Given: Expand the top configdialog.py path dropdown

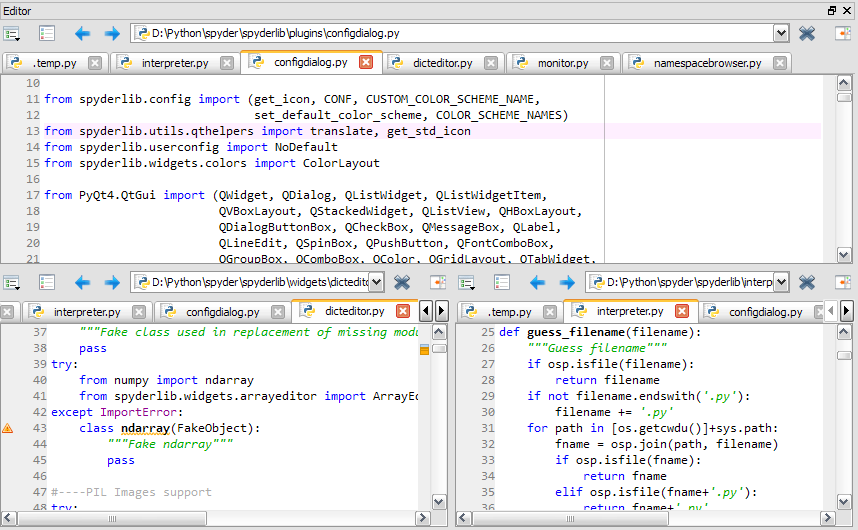Looking at the screenshot, I should [x=781, y=34].
